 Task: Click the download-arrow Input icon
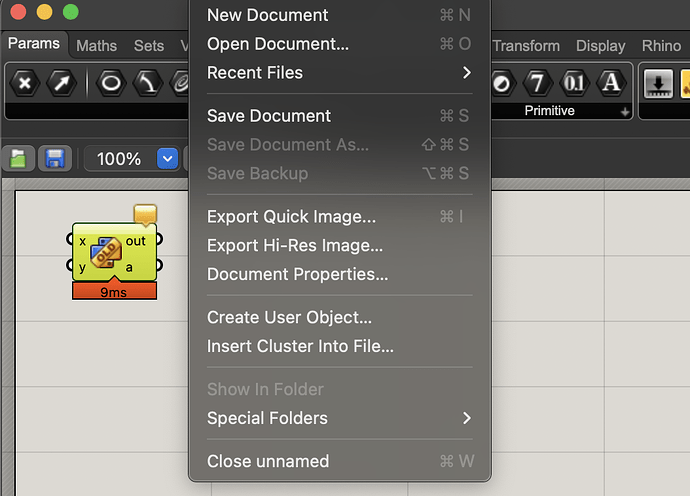pyautogui.click(x=658, y=83)
